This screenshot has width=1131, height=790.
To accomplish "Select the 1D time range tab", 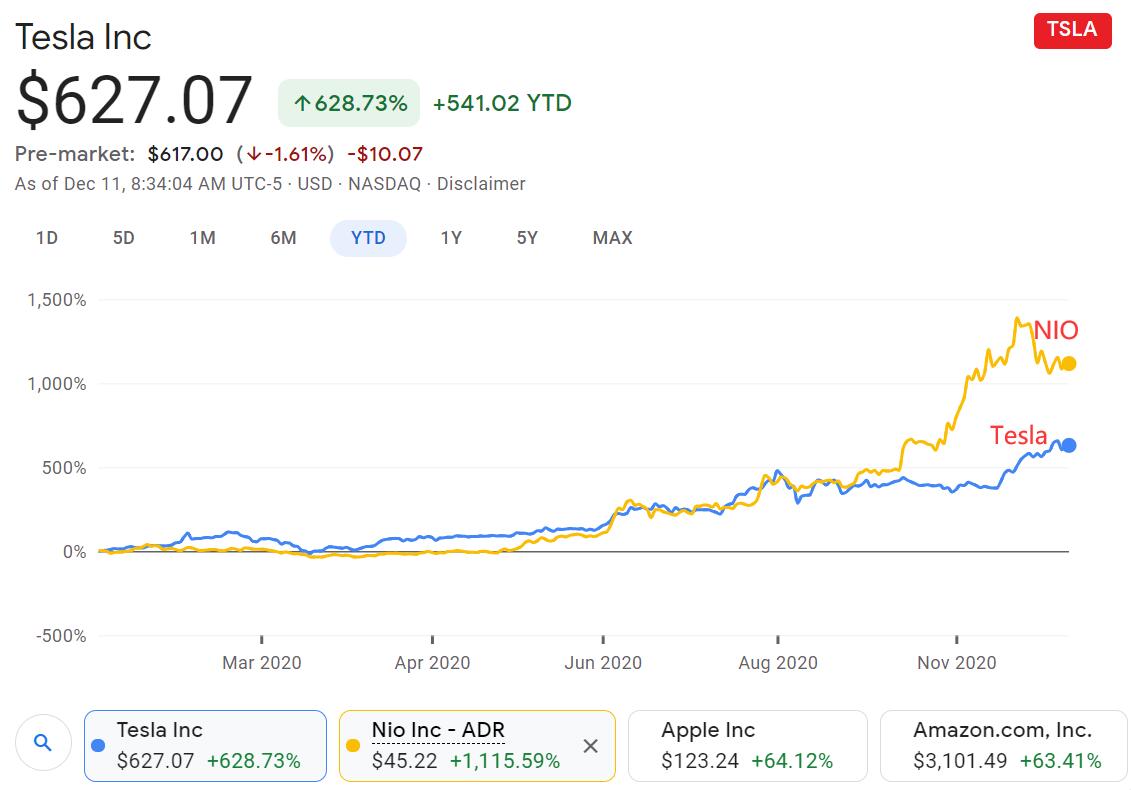I will tap(47, 238).
